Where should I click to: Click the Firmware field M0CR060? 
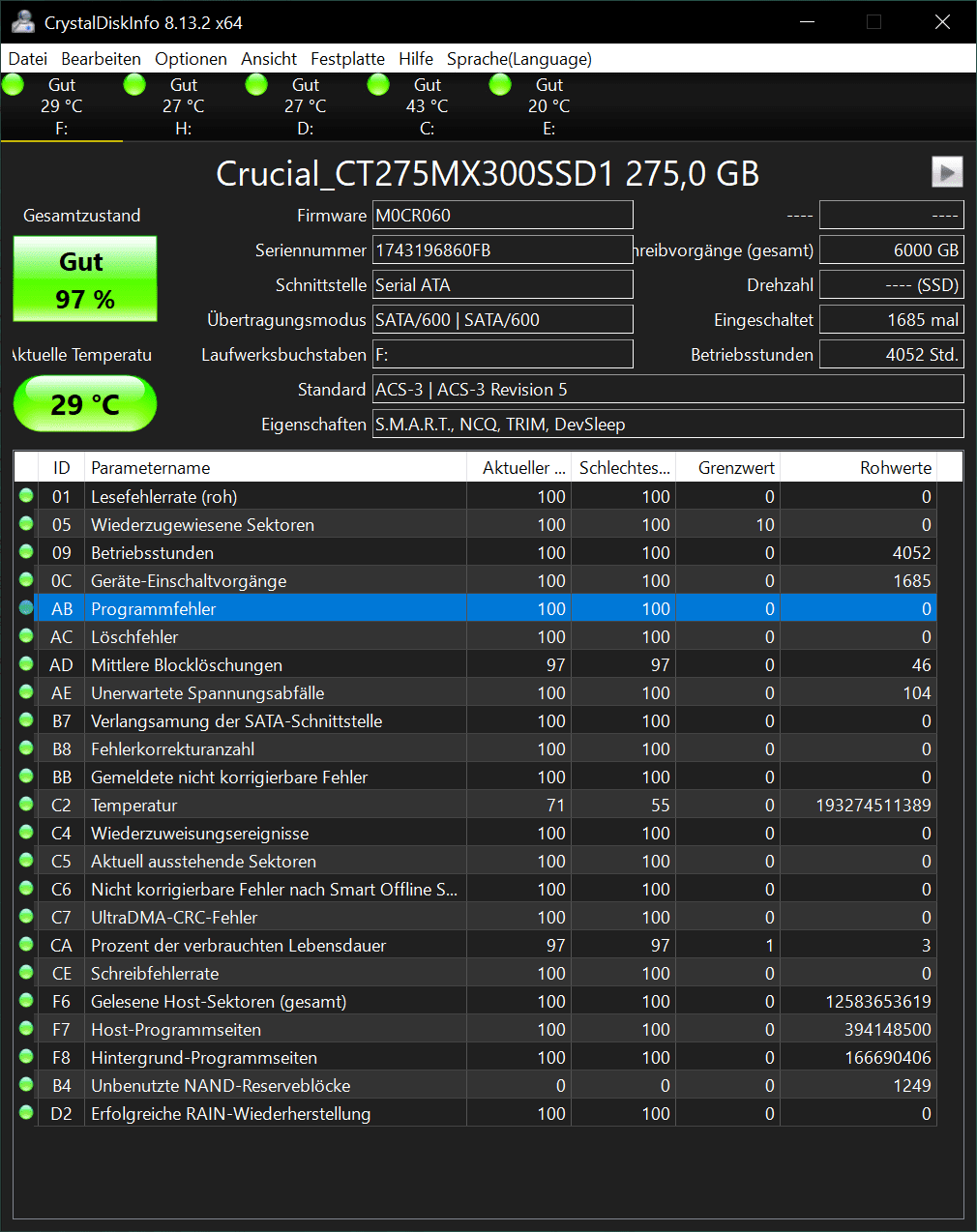503,215
